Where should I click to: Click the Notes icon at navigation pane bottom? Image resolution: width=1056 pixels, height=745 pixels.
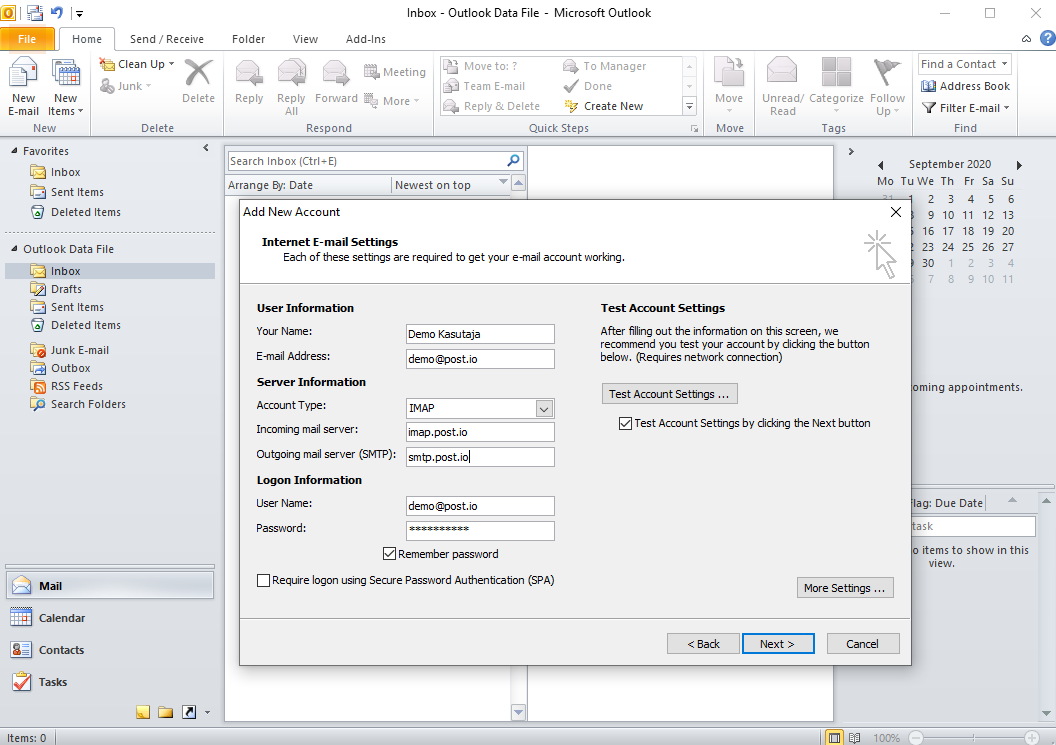(143, 712)
